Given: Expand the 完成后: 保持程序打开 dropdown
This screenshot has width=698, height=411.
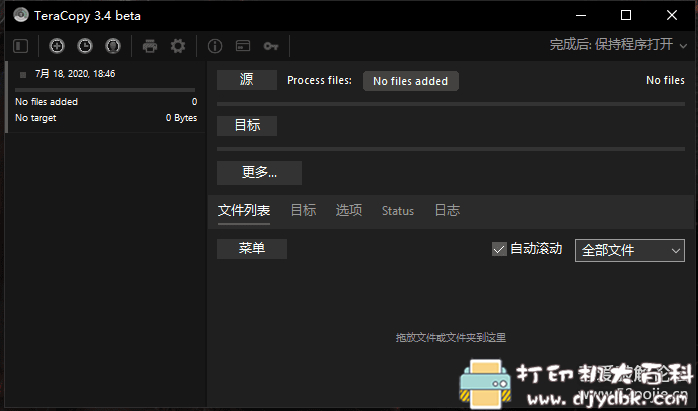Looking at the screenshot, I should (618, 45).
